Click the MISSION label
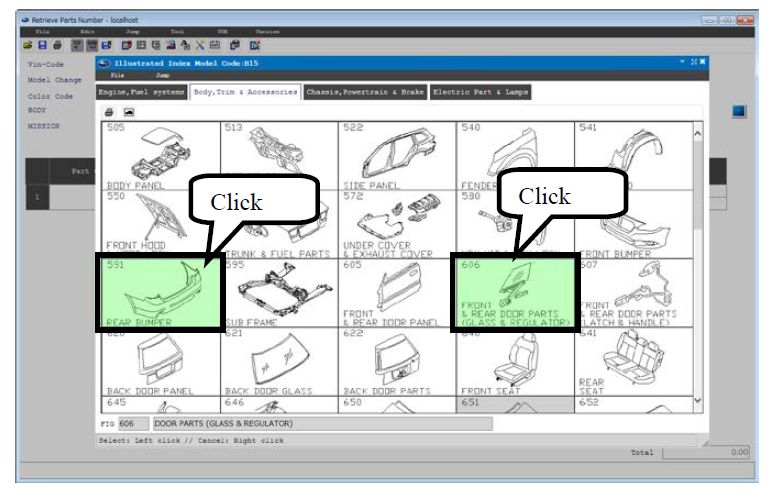The image size is (772, 491). coord(44,126)
